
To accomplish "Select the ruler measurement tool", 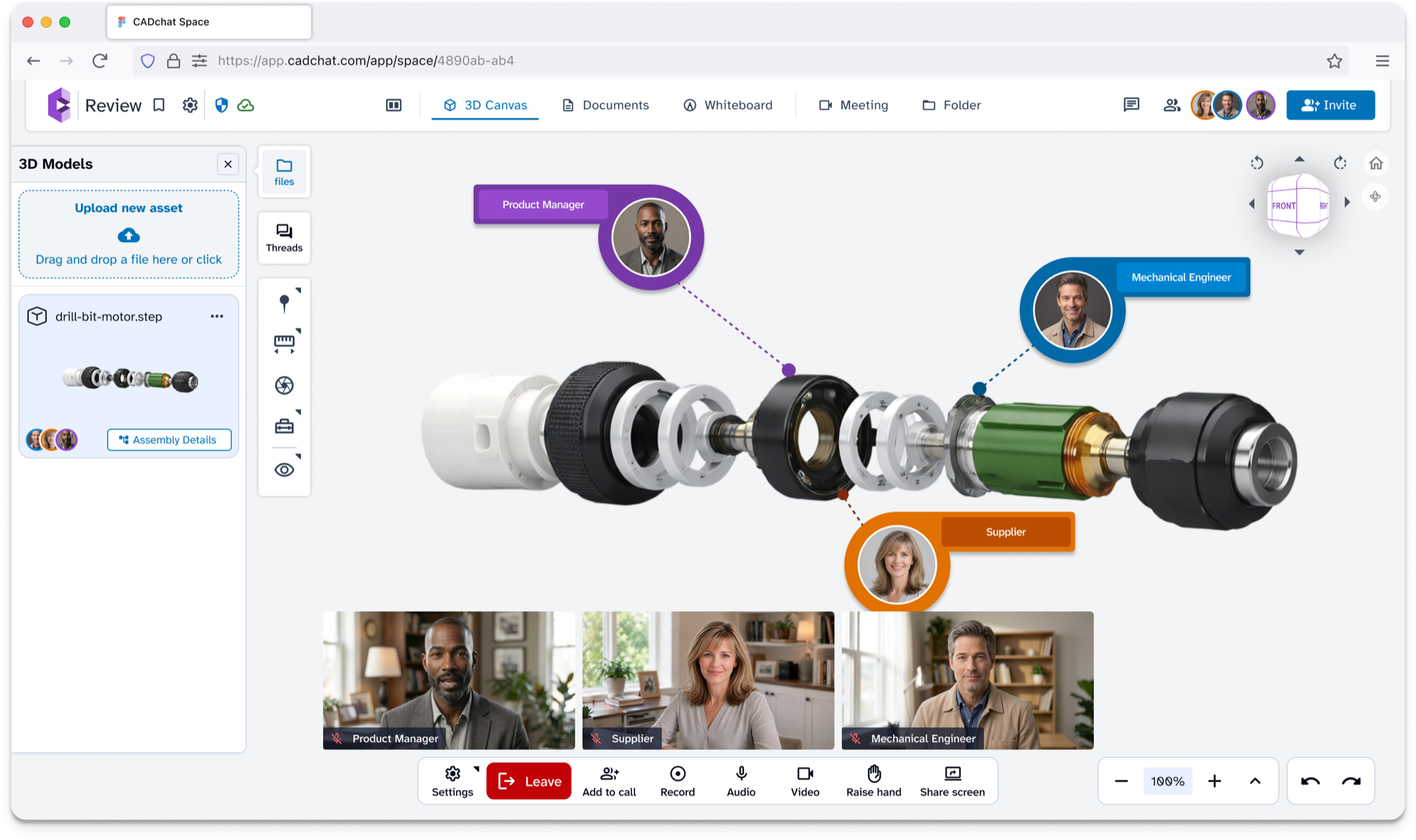I will (284, 343).
